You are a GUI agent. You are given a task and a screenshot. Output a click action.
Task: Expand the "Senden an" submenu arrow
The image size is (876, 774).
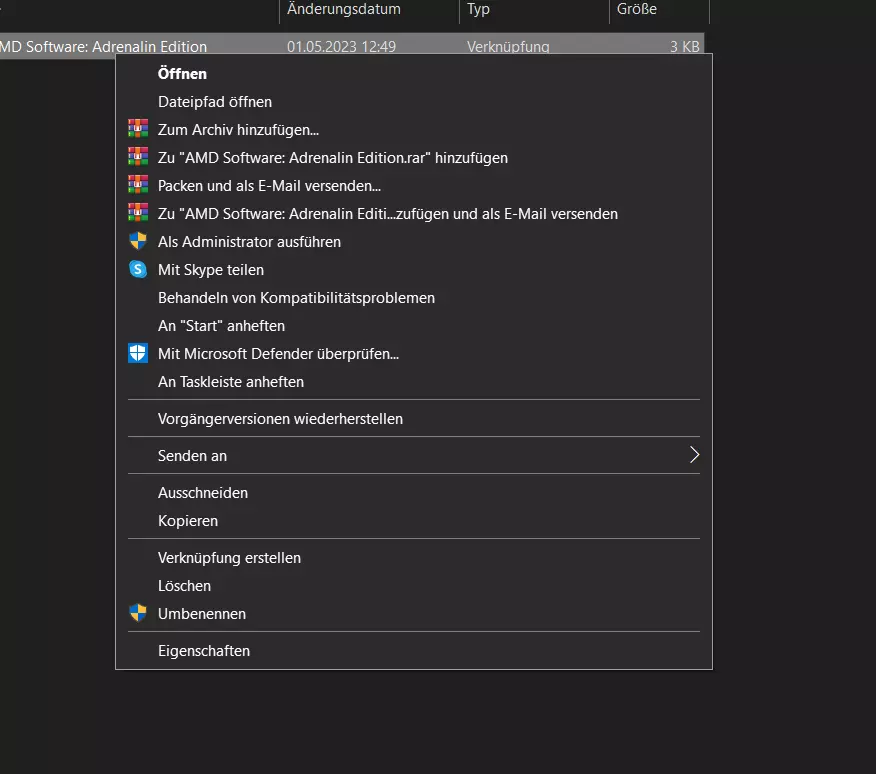pos(694,455)
